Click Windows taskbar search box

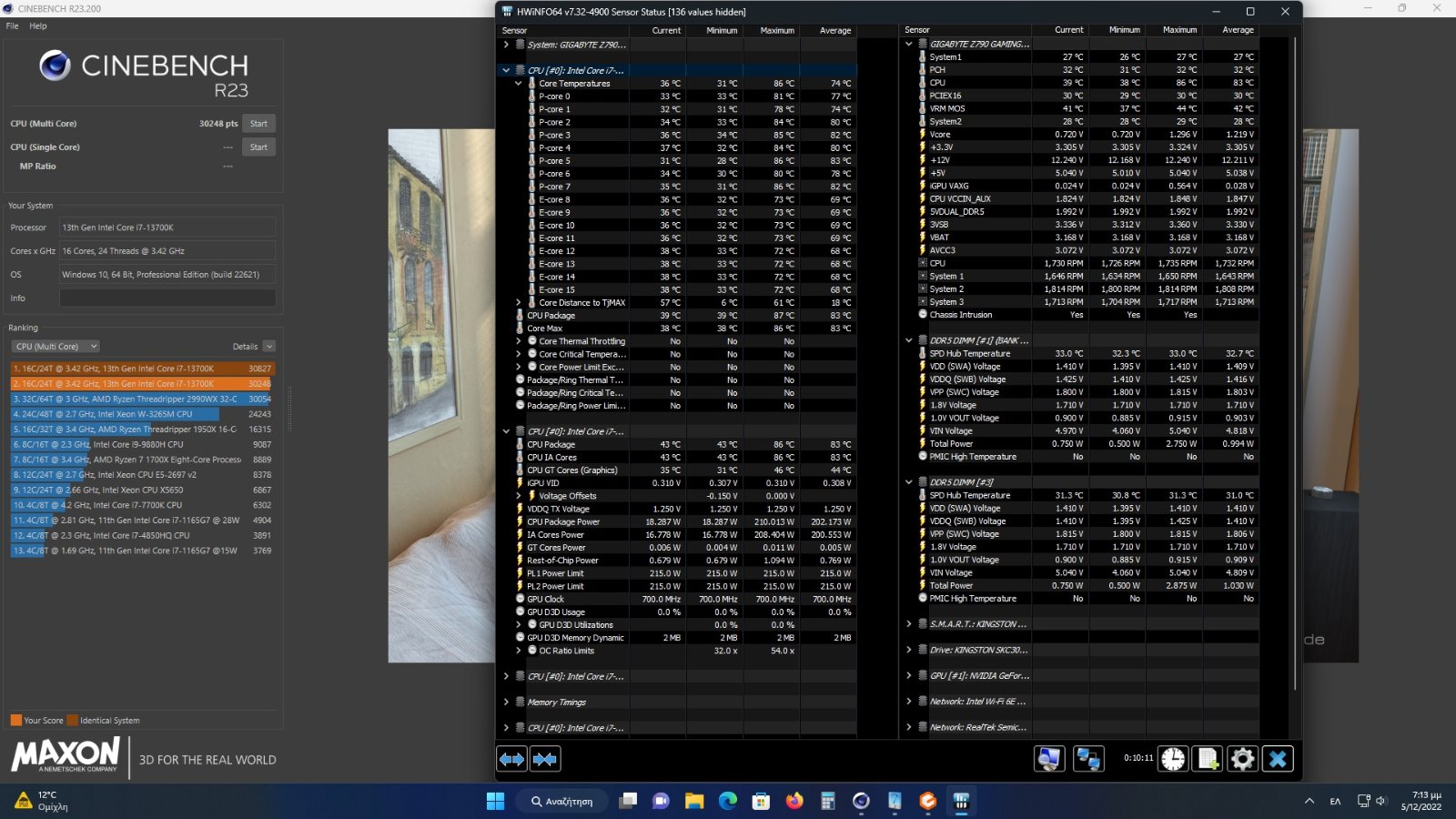pyautogui.click(x=561, y=801)
